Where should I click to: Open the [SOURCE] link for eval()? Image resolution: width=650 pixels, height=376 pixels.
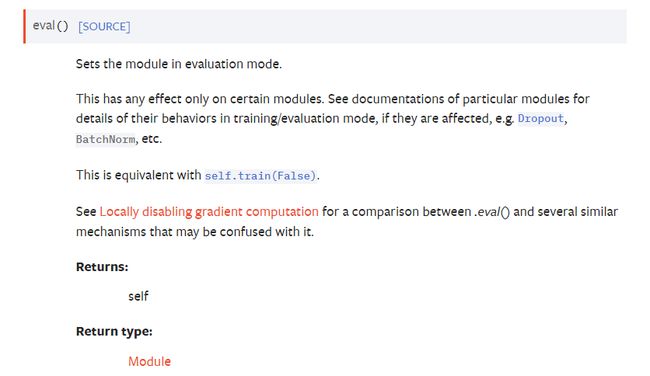coord(104,27)
